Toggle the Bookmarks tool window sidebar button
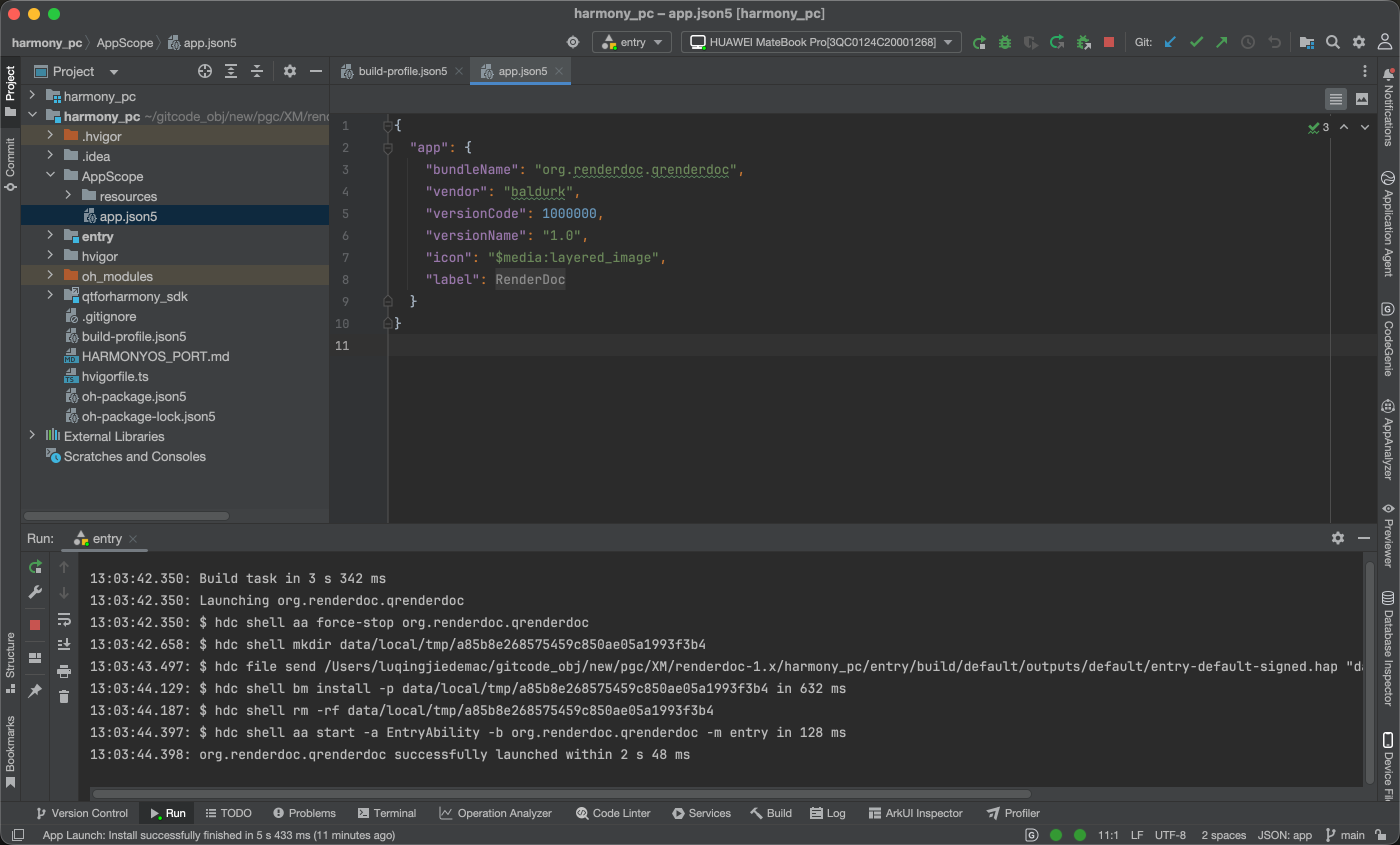The image size is (1400, 845). (x=10, y=751)
